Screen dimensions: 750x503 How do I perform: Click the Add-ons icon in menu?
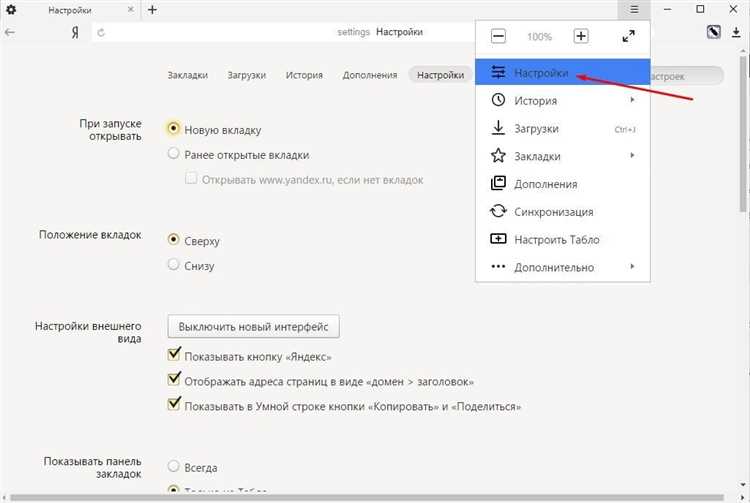click(x=498, y=183)
